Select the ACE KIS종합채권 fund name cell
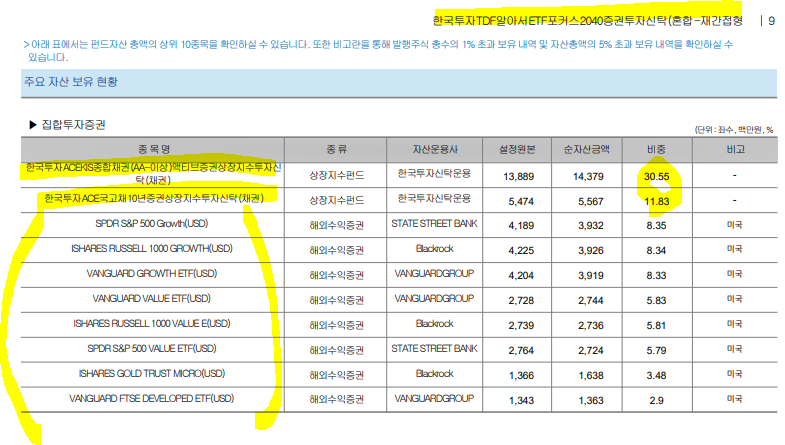Image resolution: width=785 pixels, height=445 pixels. (x=153, y=174)
